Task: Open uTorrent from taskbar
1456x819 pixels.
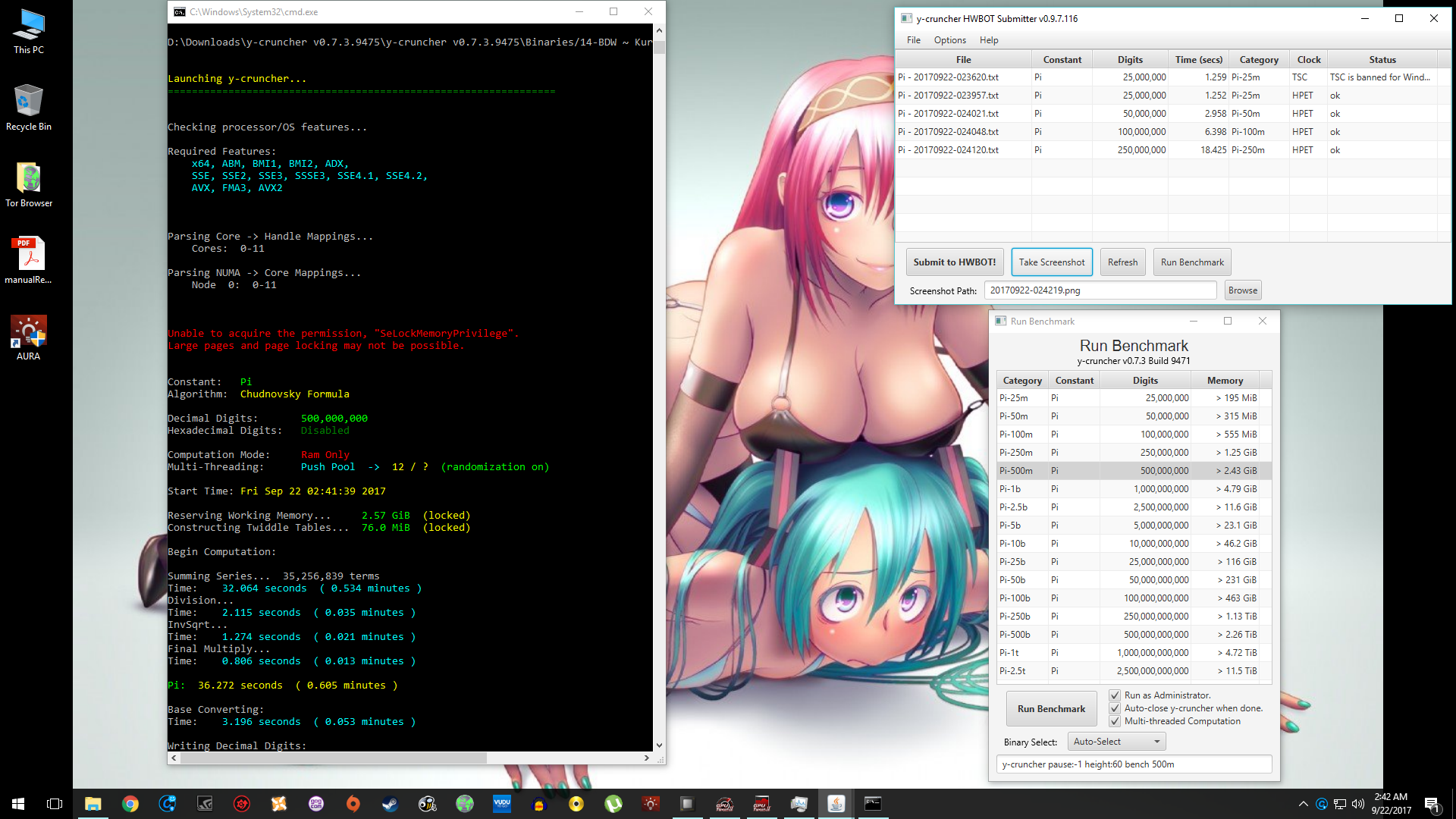Action: coord(613,804)
